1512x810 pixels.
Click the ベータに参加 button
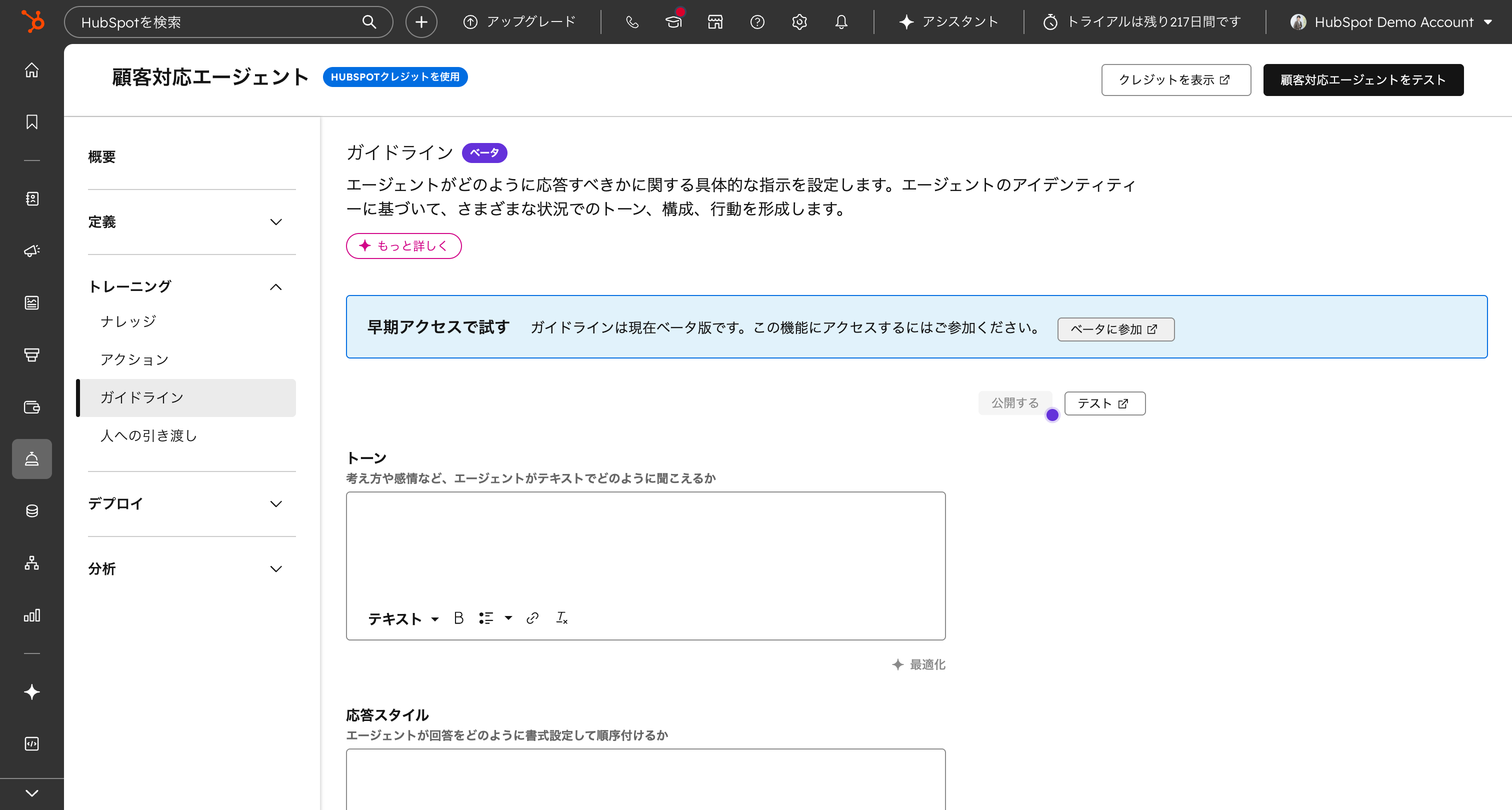tap(1115, 328)
